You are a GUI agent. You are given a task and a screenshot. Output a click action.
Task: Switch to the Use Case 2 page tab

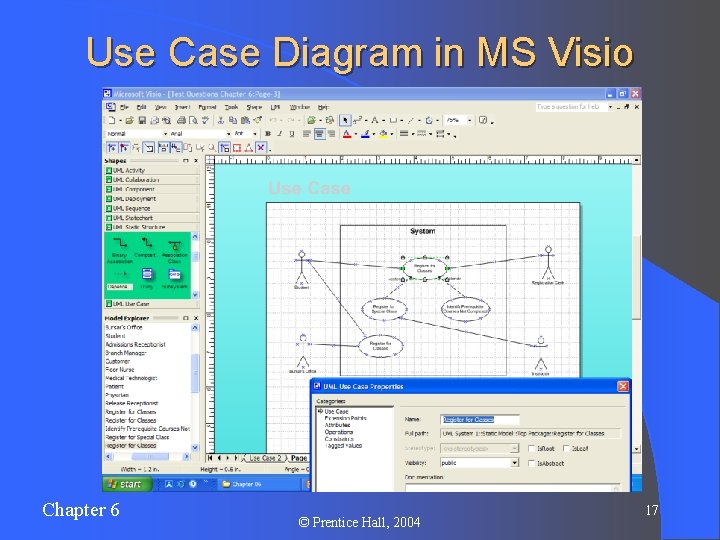pyautogui.click(x=265, y=458)
